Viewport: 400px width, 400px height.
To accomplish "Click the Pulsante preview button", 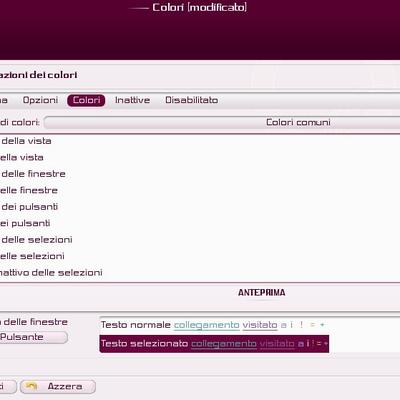I will click(33, 337).
